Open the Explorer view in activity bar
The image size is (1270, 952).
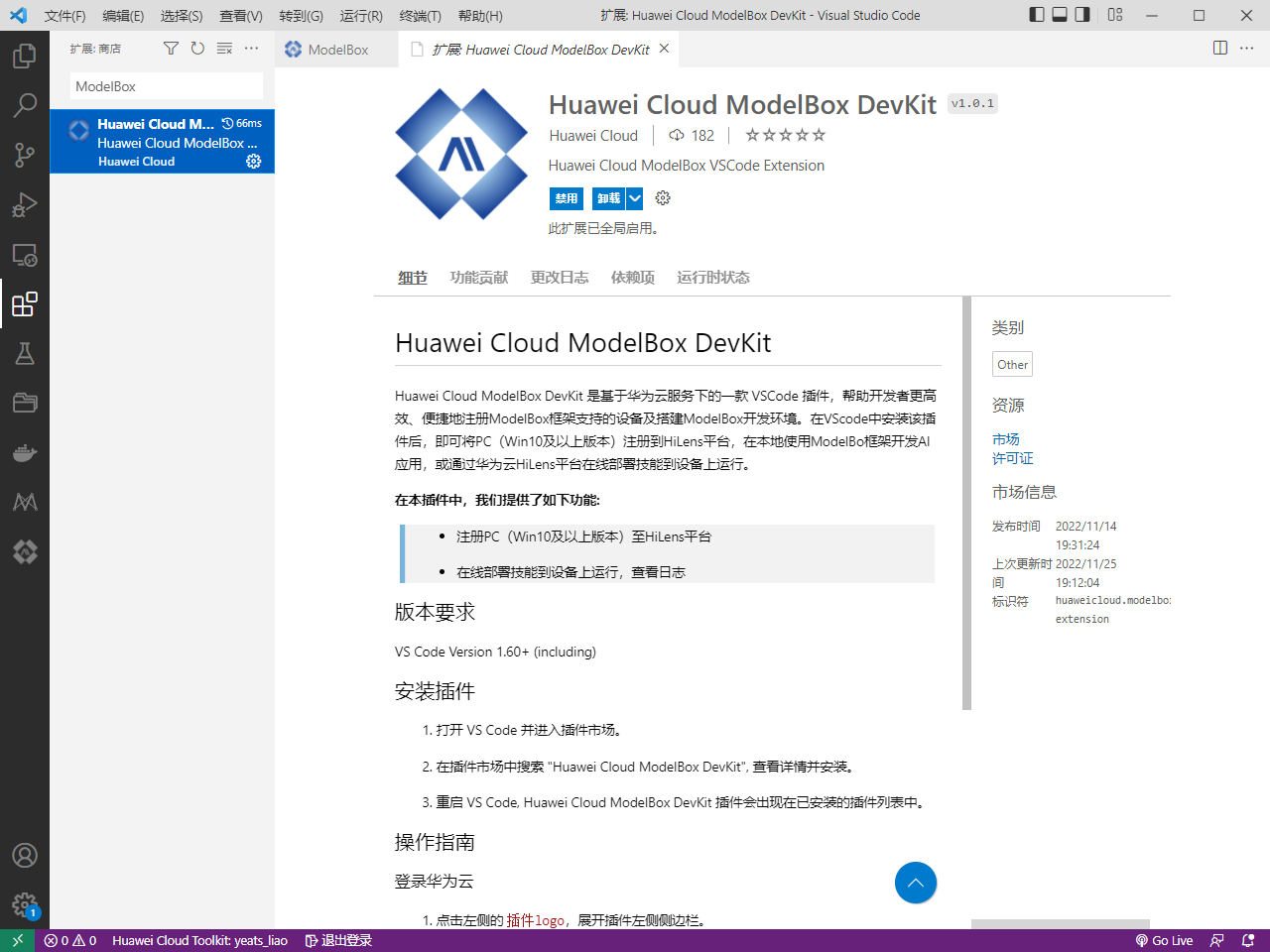click(25, 56)
